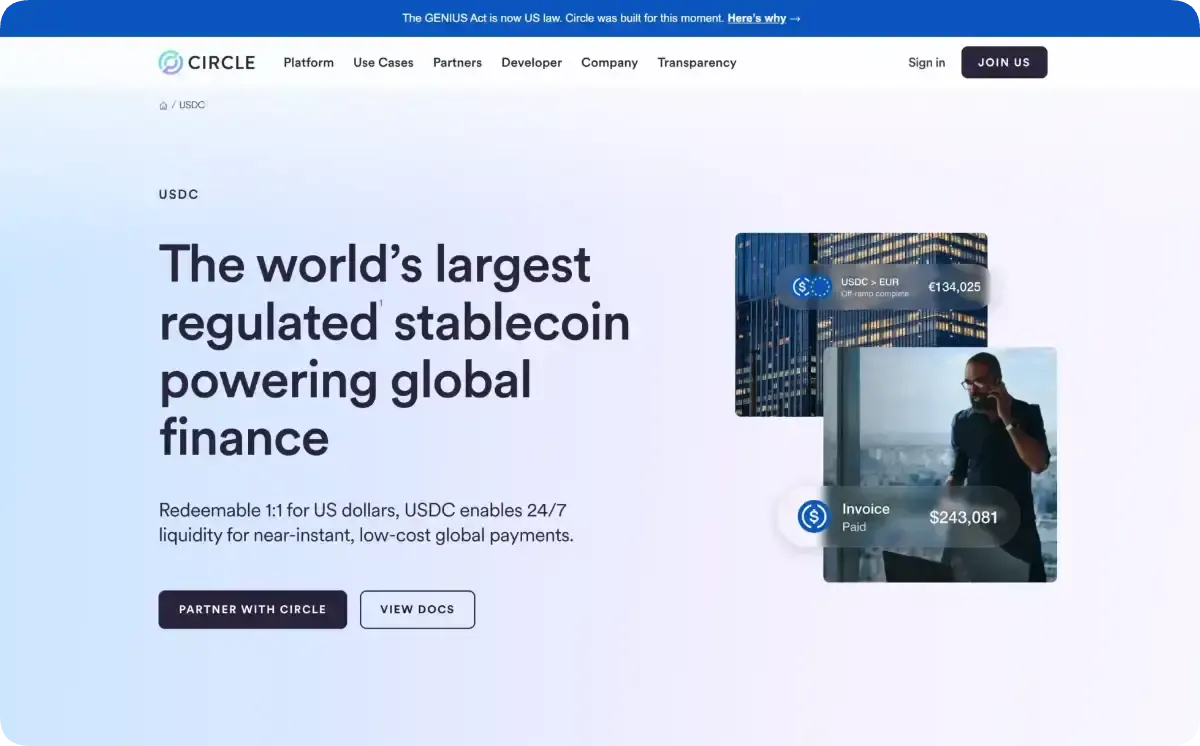Open the Platform menu

(308, 62)
